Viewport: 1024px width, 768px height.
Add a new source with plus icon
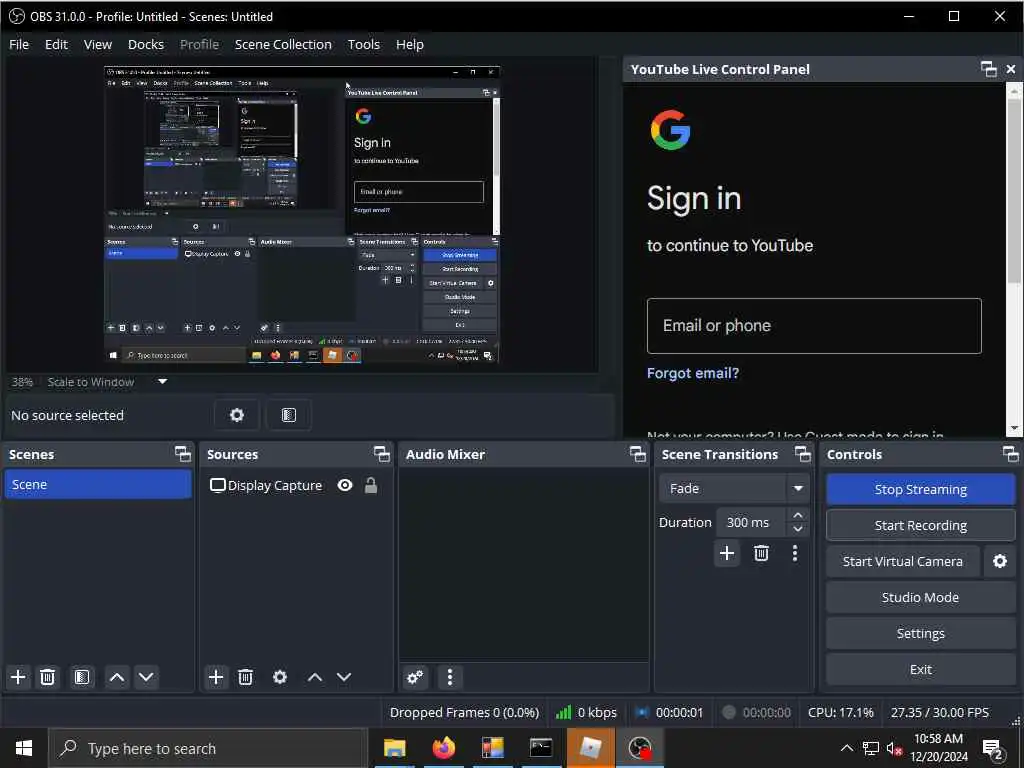click(x=216, y=677)
